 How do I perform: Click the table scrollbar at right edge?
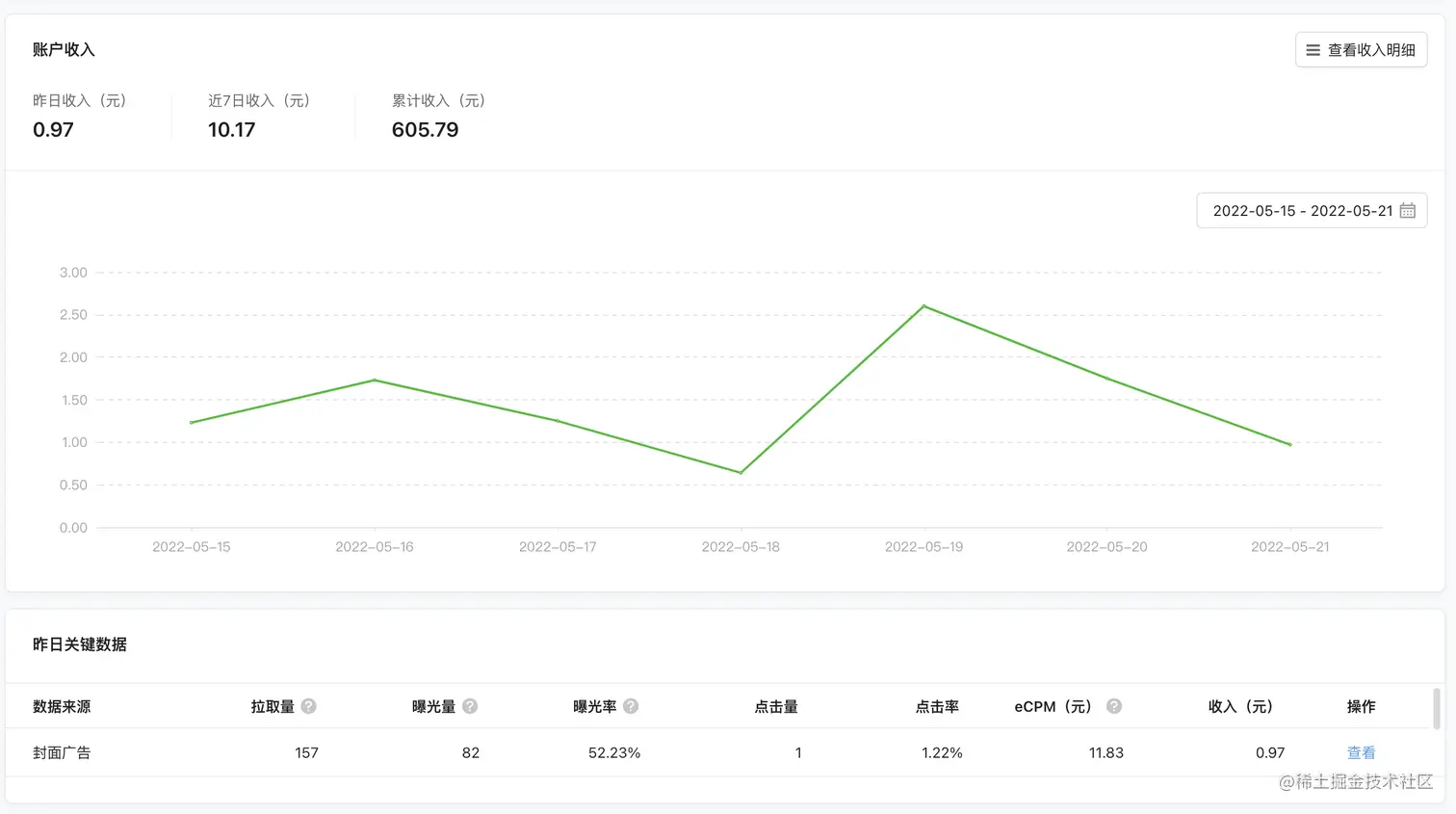point(1437,709)
